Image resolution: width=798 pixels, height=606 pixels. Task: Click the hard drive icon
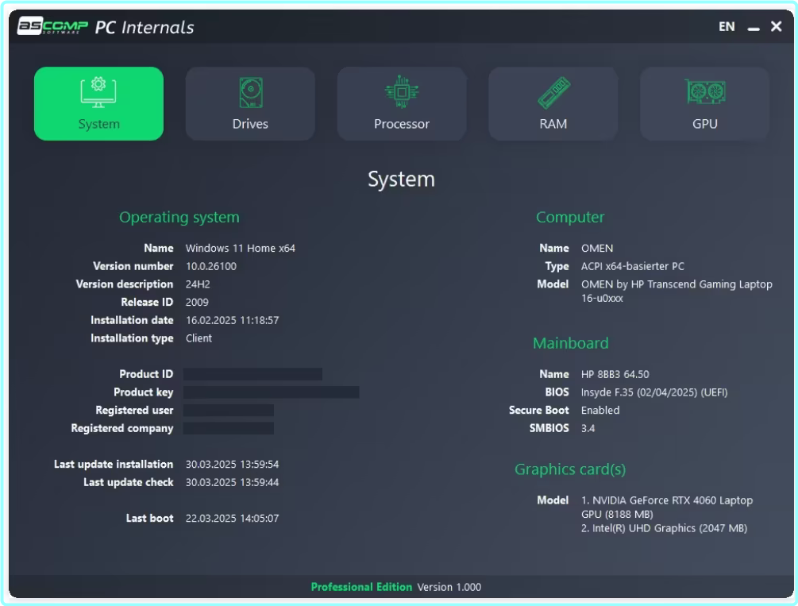click(251, 93)
